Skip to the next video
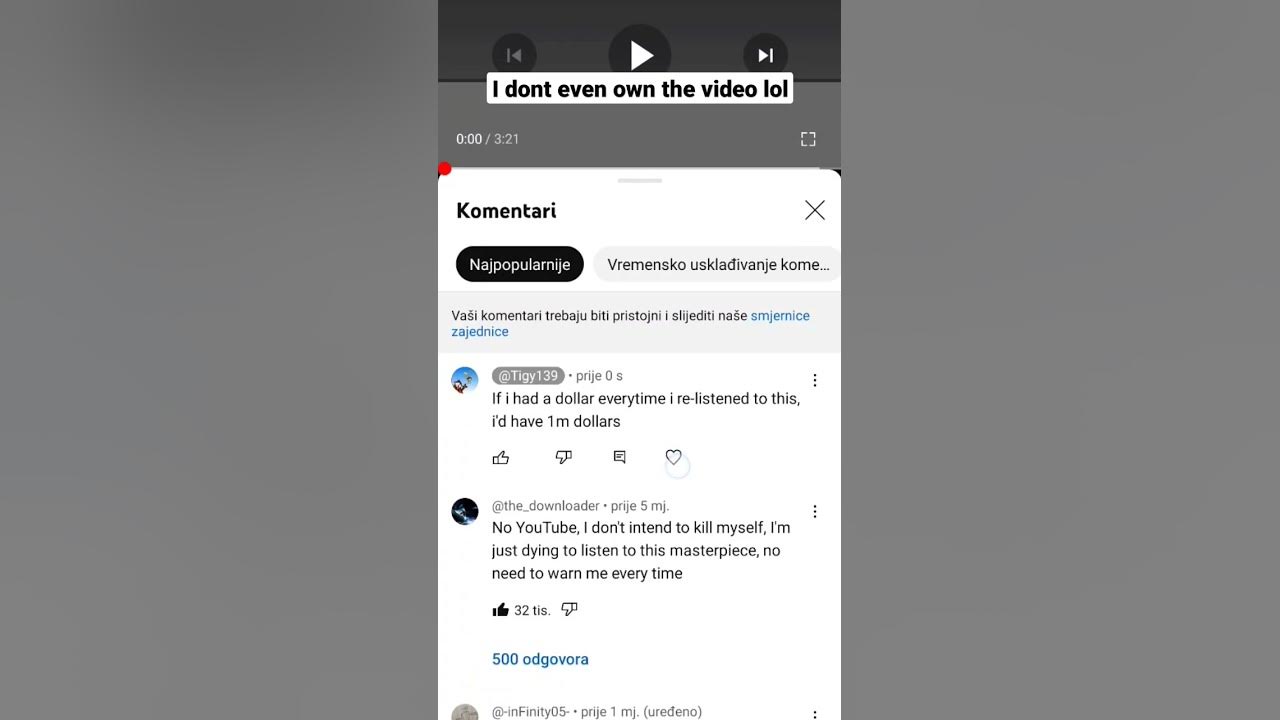 point(765,55)
